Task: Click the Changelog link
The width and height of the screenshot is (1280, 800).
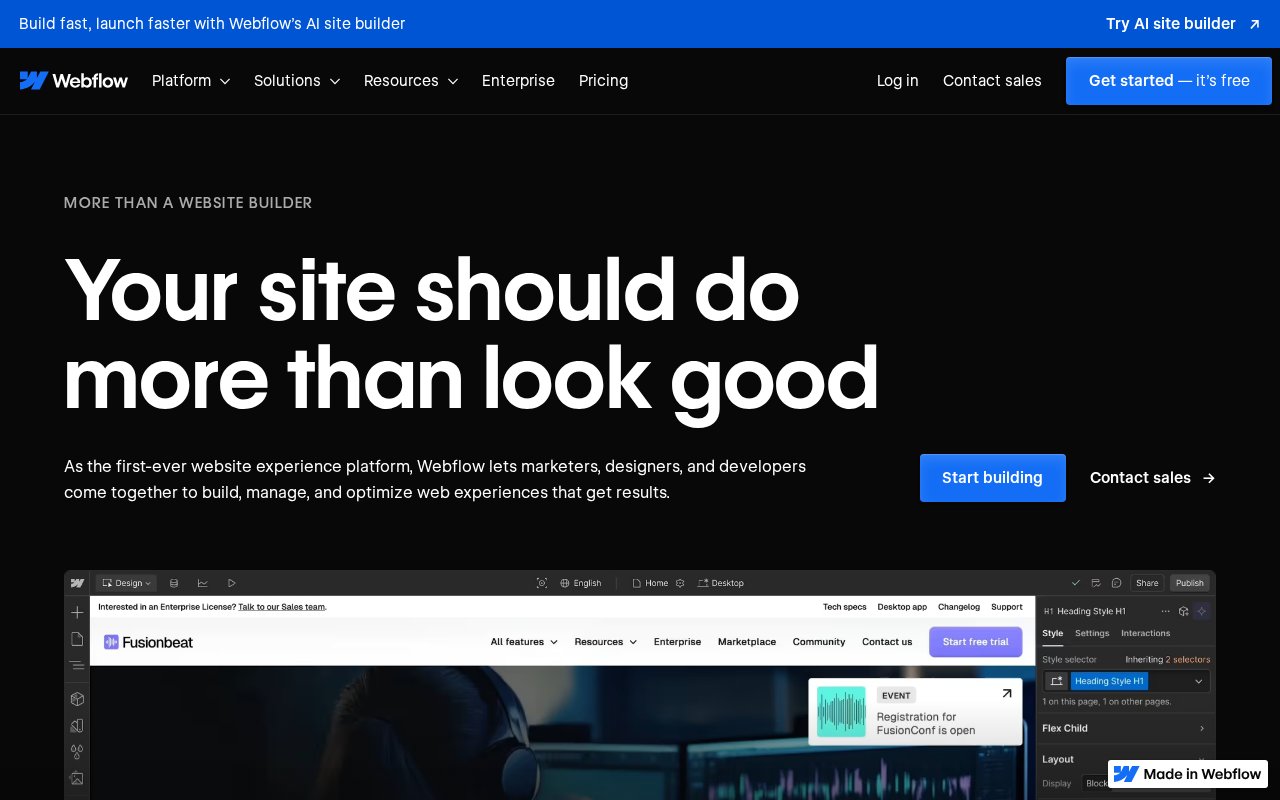Action: tap(959, 607)
